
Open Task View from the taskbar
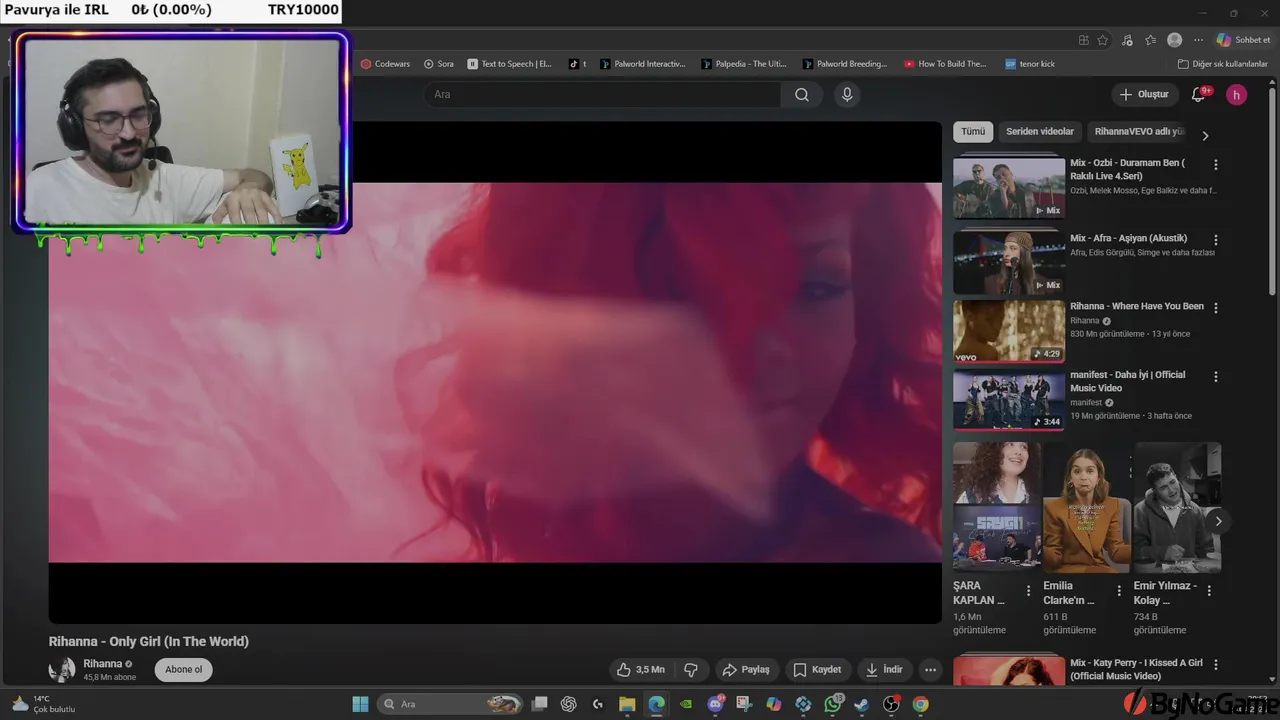539,704
